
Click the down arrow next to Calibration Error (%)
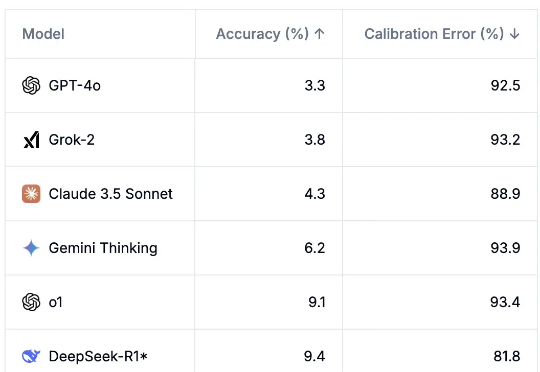click(x=515, y=34)
